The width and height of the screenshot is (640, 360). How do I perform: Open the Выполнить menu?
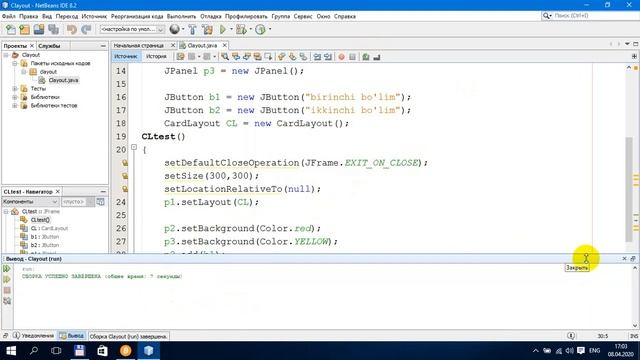coord(182,16)
